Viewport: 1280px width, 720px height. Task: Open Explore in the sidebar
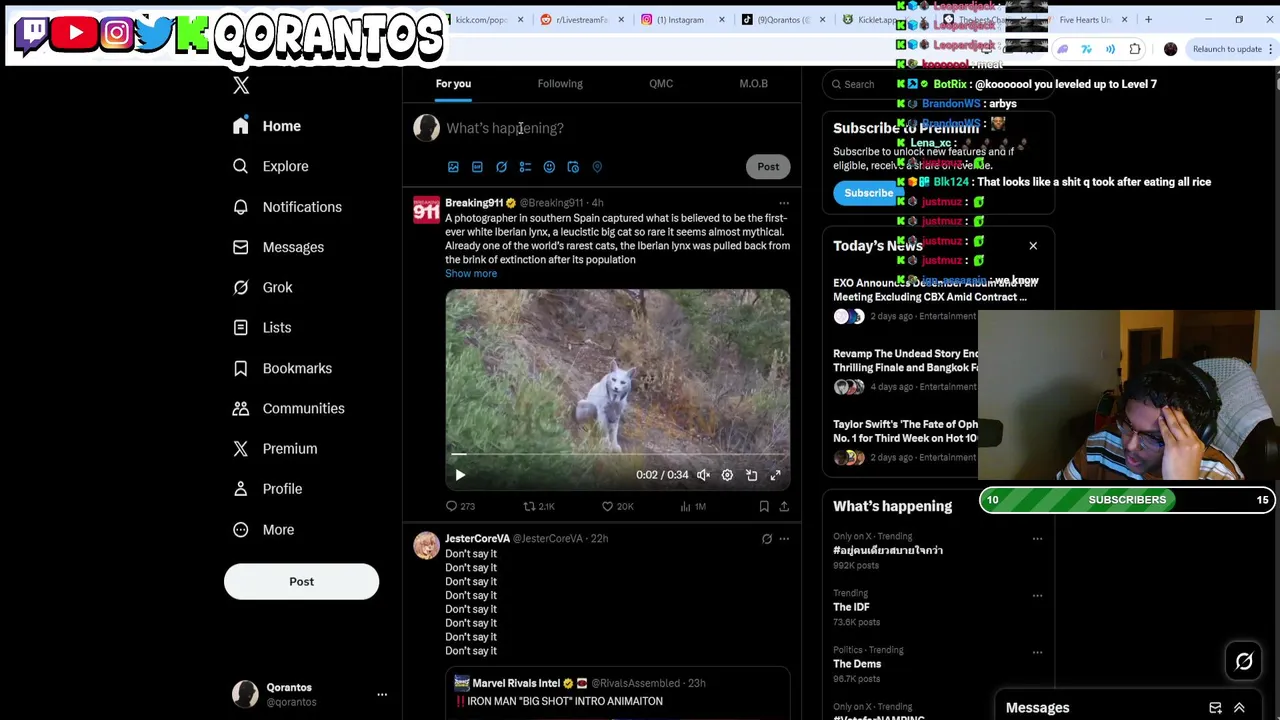(x=270, y=166)
